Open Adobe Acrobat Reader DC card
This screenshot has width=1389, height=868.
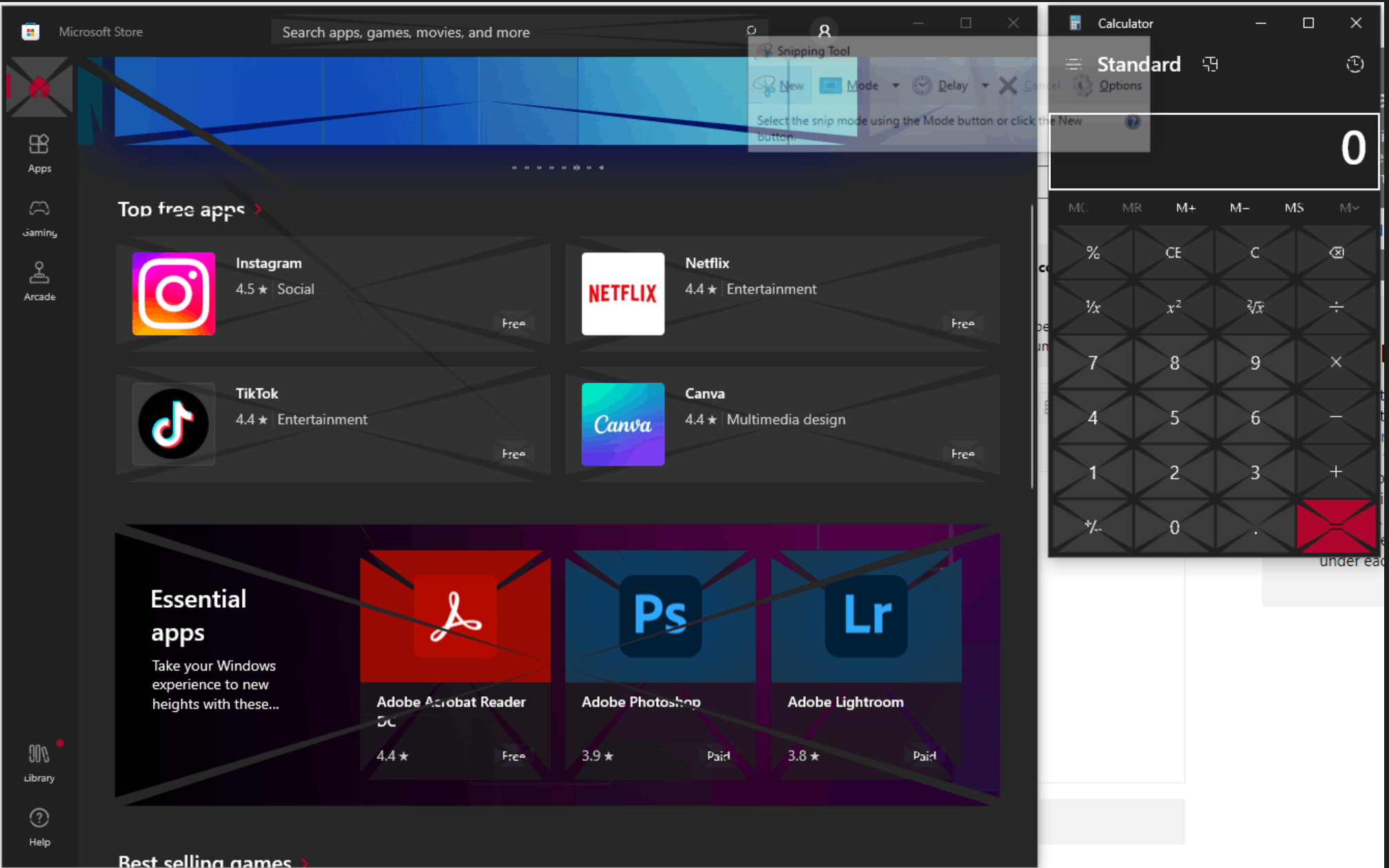[x=455, y=664]
